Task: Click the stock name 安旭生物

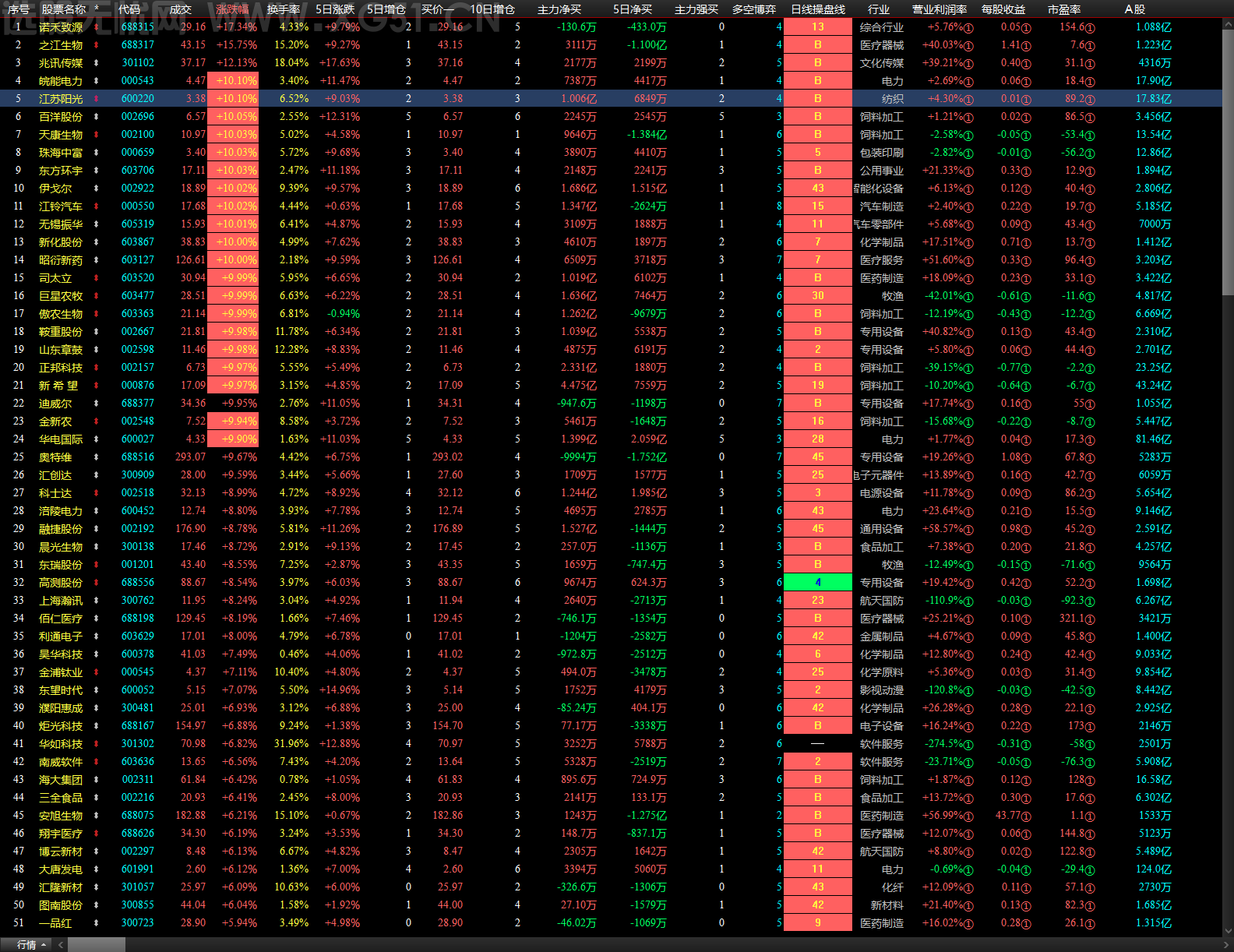Action: tap(61, 816)
